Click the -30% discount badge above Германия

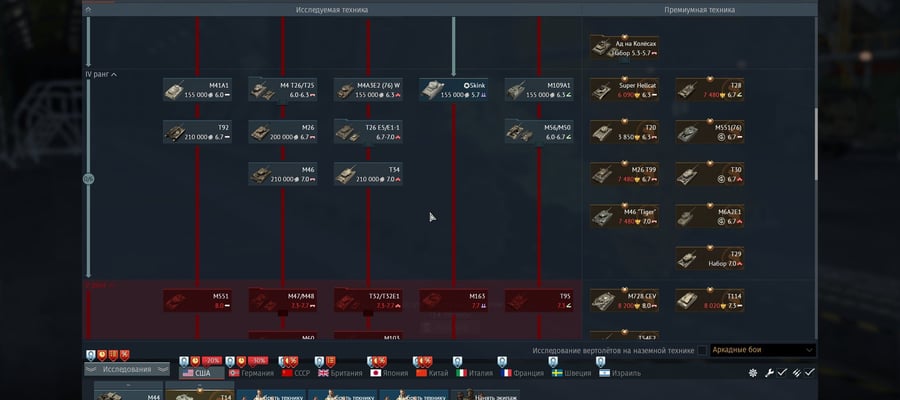coord(258,361)
